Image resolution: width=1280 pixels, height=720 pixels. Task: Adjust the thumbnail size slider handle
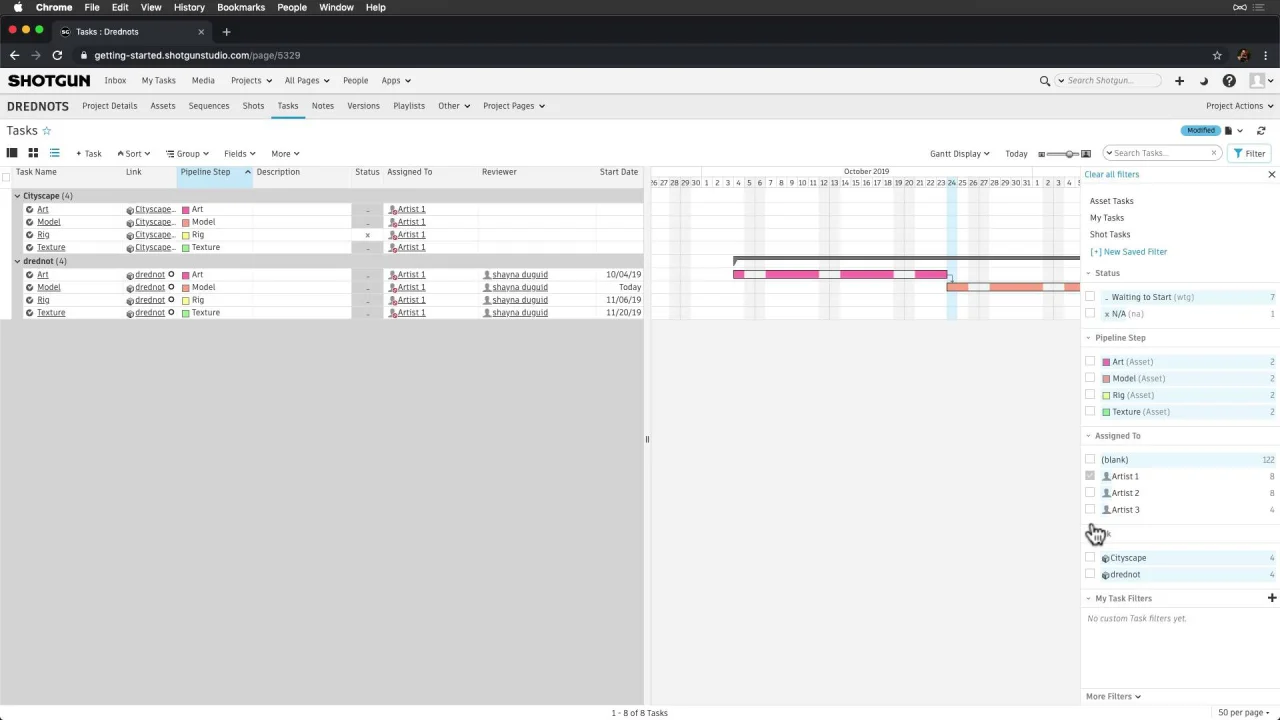[1072, 154]
